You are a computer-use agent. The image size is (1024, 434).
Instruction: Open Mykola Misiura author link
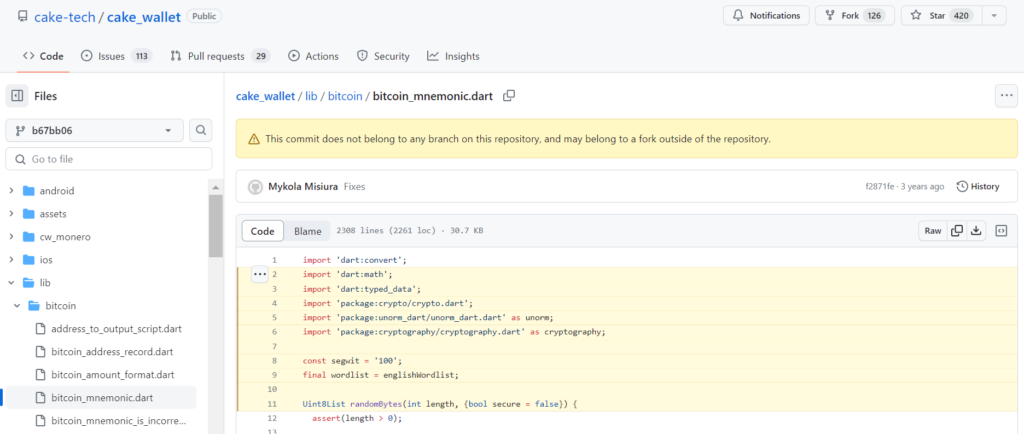pyautogui.click(x=303, y=187)
